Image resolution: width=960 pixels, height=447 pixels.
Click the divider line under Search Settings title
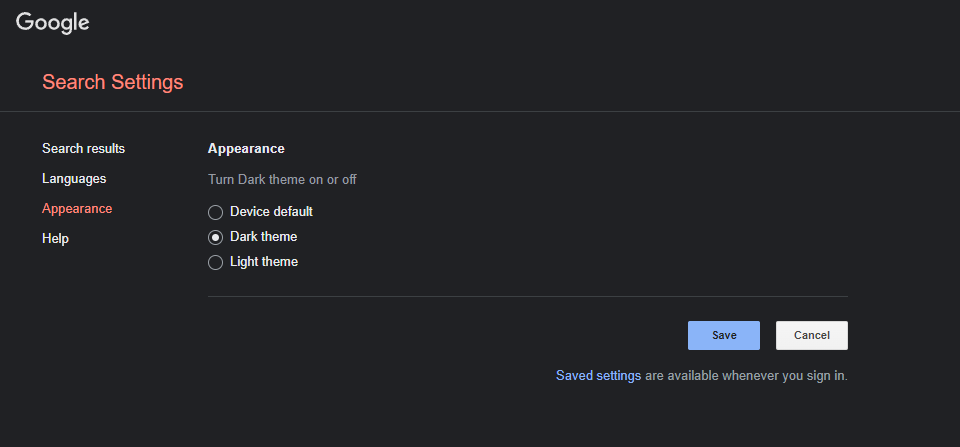click(x=480, y=111)
